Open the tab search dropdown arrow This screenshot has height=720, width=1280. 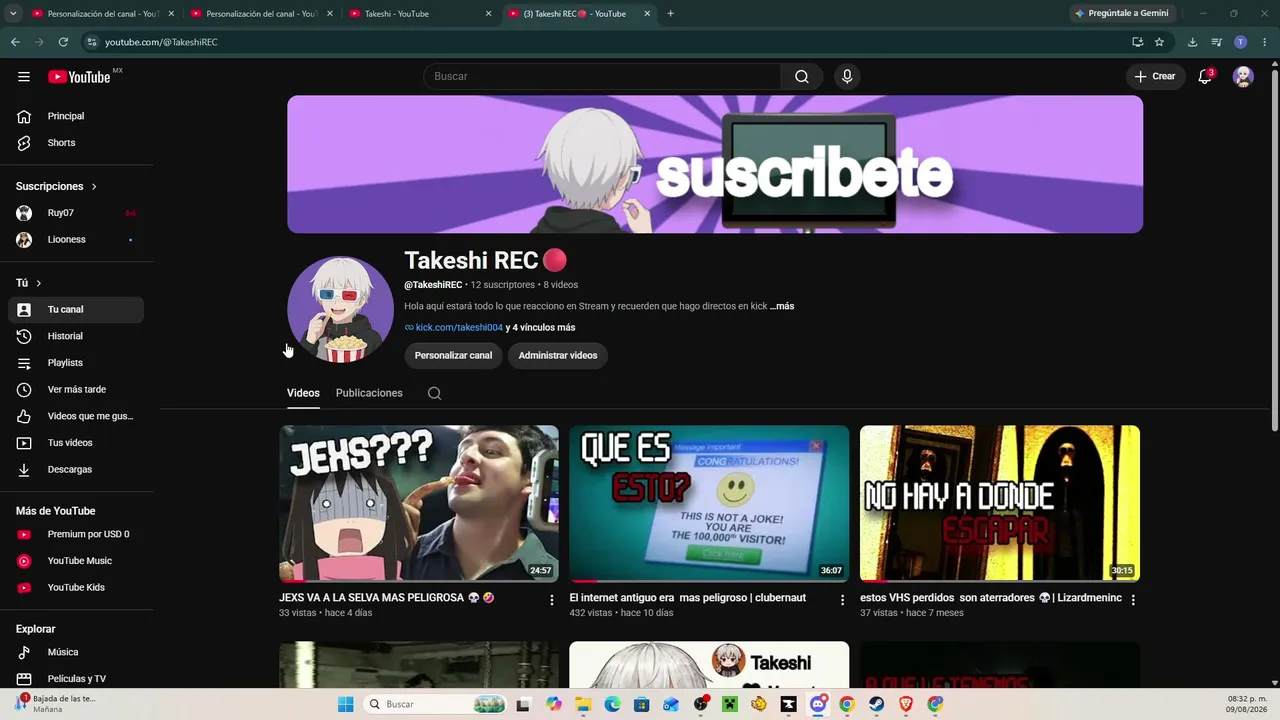pos(12,14)
